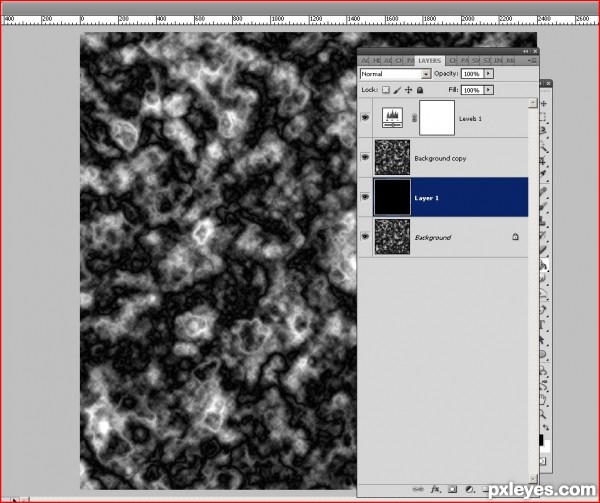Viewport: 600px width, 503px height.
Task: Switch to the HI (History) tab
Action: 377,61
